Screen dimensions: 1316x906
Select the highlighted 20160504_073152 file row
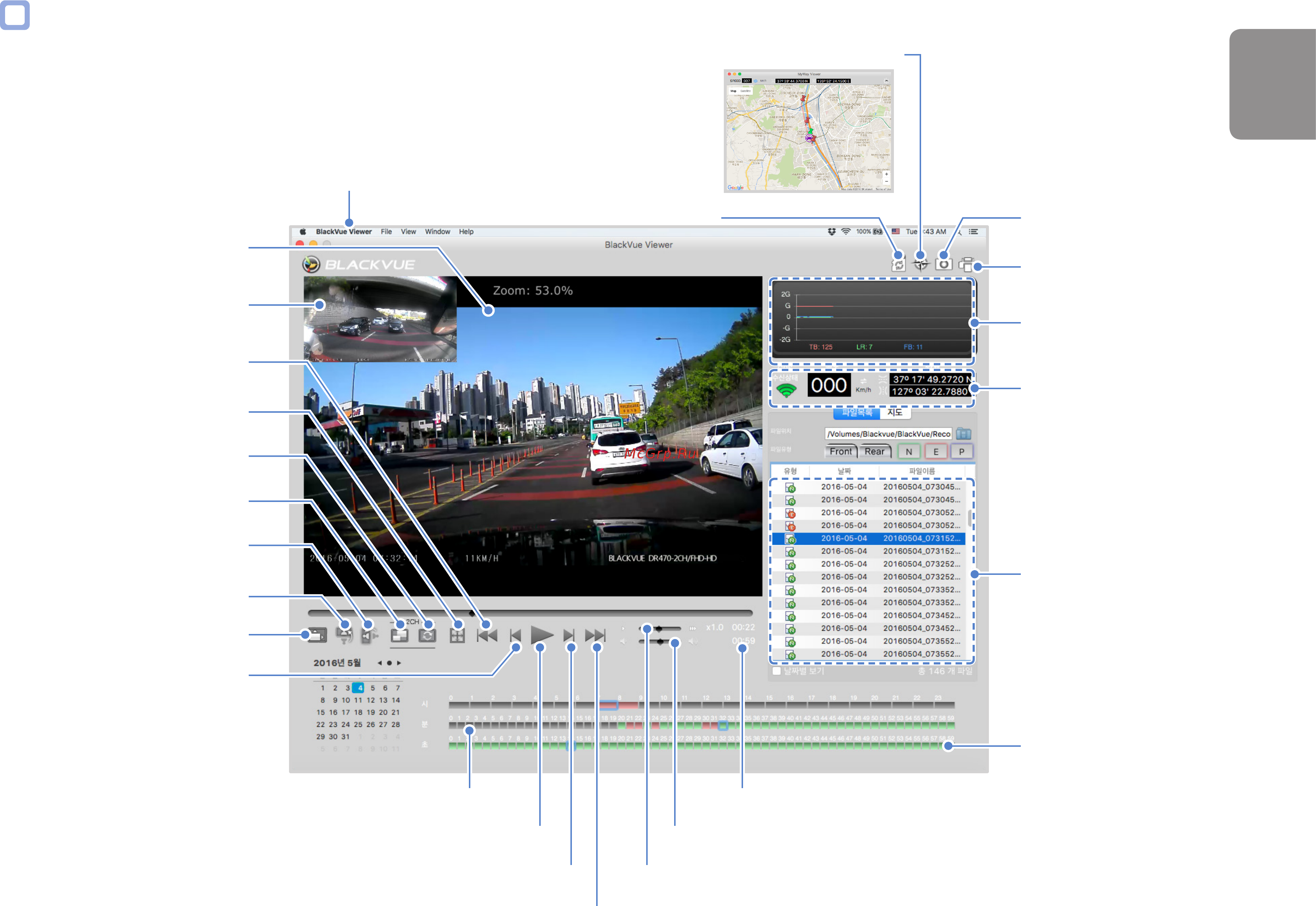[868, 538]
